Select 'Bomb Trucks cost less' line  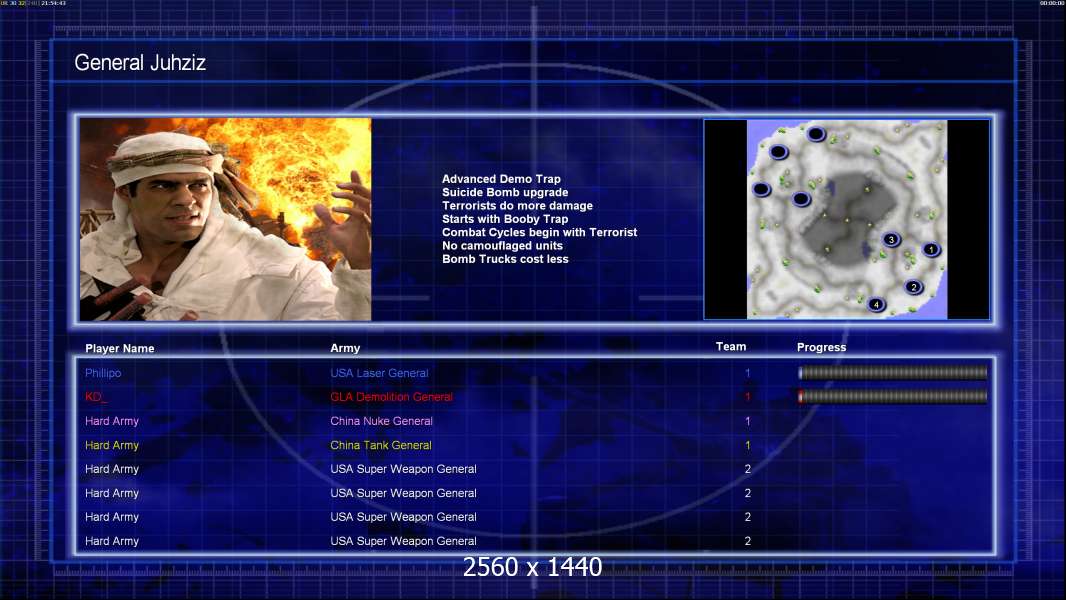coord(505,259)
